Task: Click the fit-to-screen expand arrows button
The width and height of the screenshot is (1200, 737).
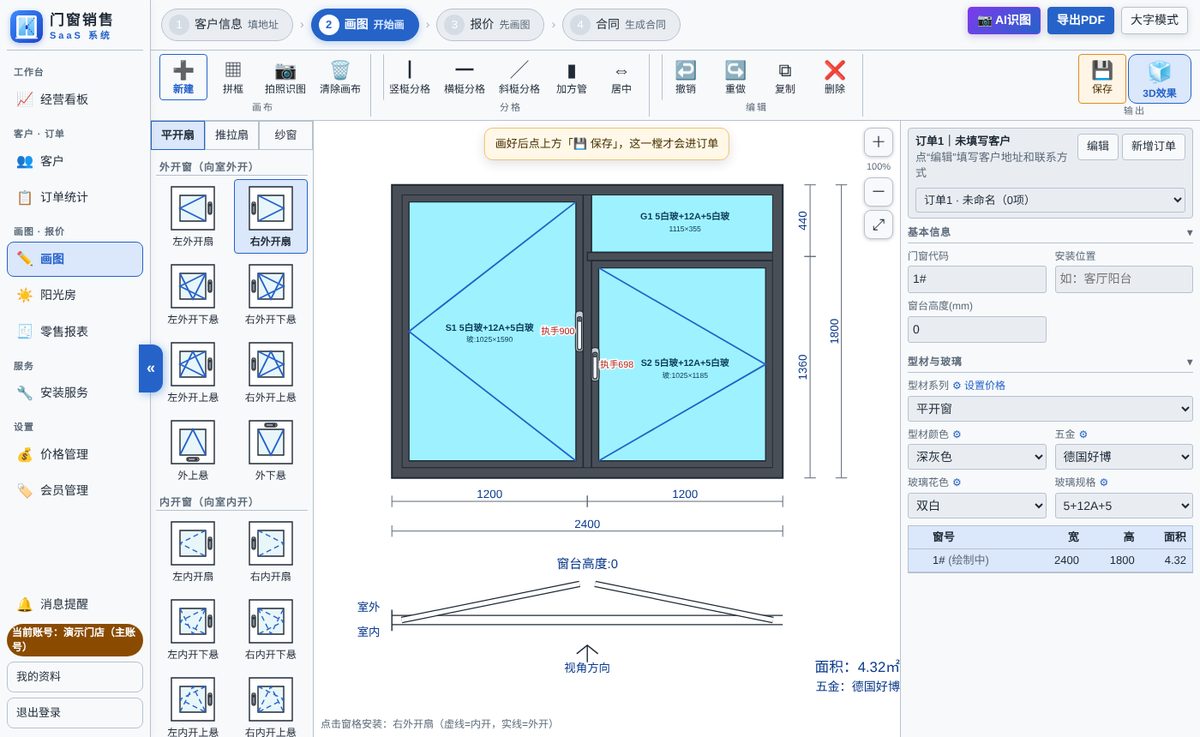Action: 878,225
